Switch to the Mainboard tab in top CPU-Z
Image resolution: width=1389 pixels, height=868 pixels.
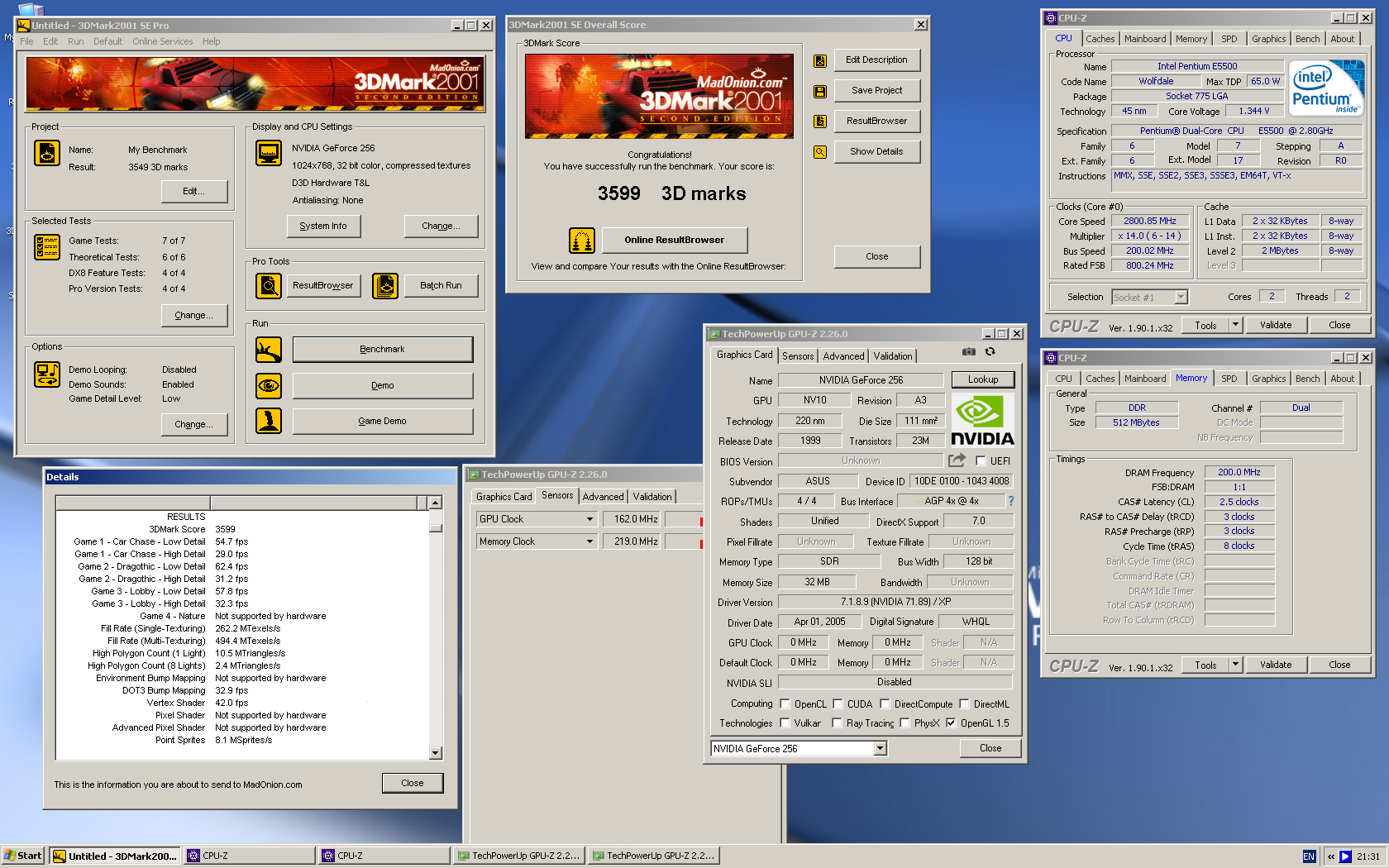pos(1144,39)
